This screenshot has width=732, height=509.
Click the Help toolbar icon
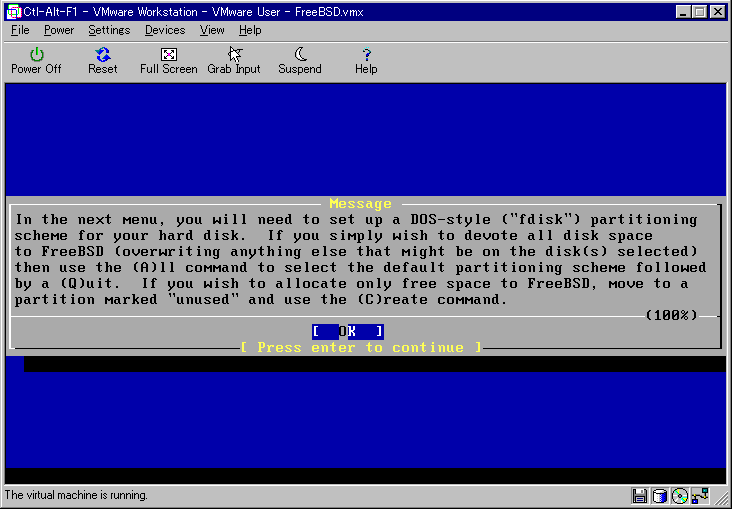(x=366, y=61)
